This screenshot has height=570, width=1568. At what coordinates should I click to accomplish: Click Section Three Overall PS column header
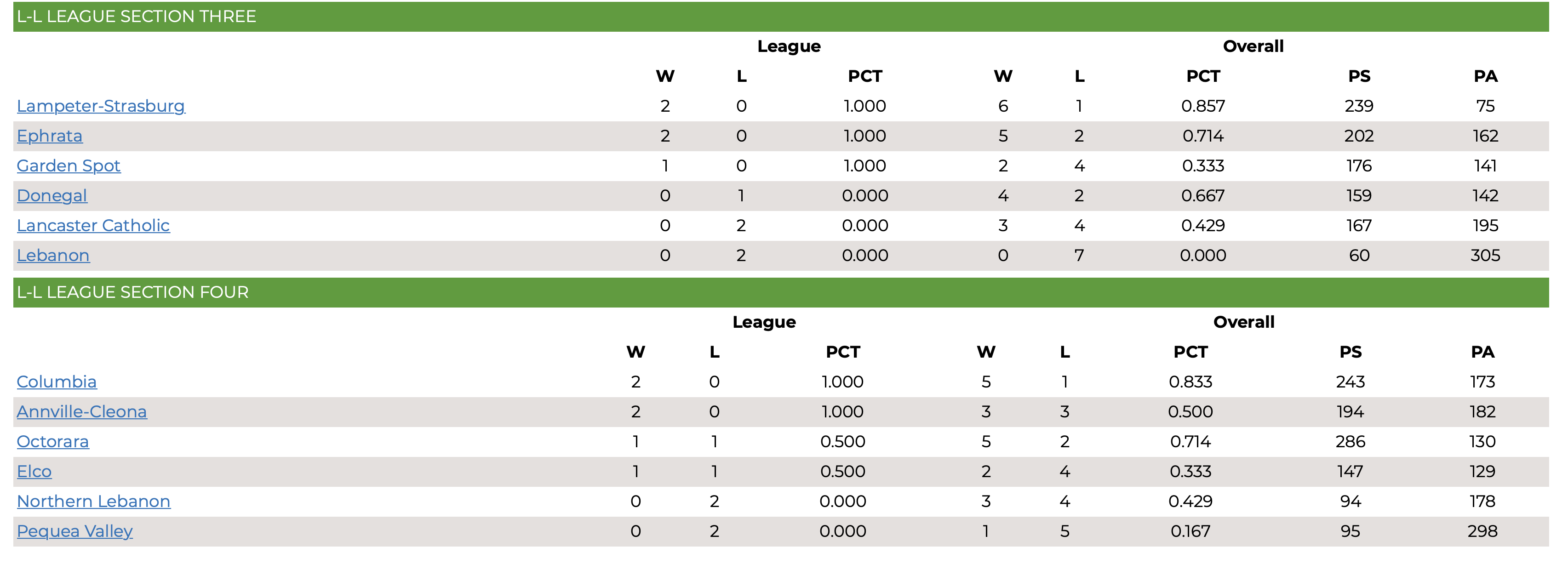click(1359, 77)
